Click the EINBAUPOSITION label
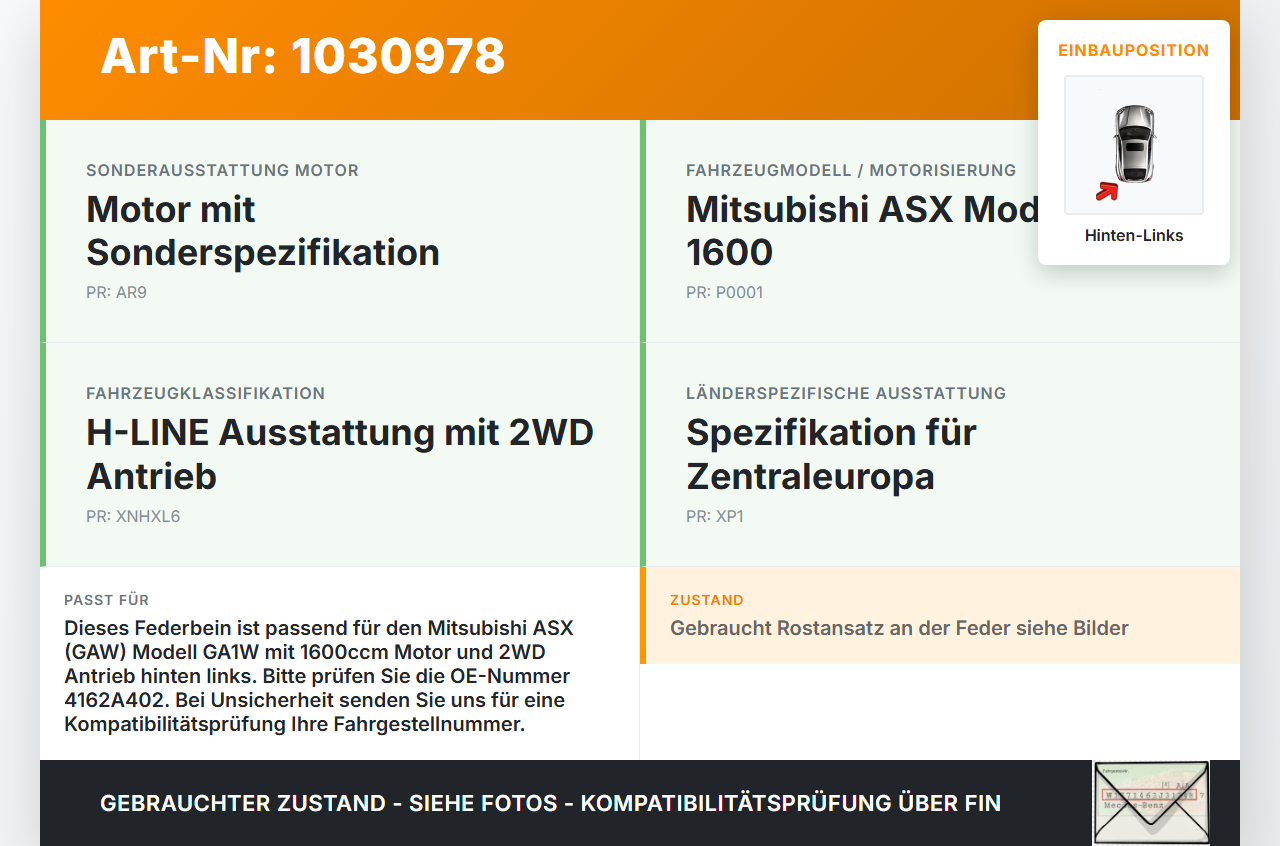1280x846 pixels. point(1134,50)
